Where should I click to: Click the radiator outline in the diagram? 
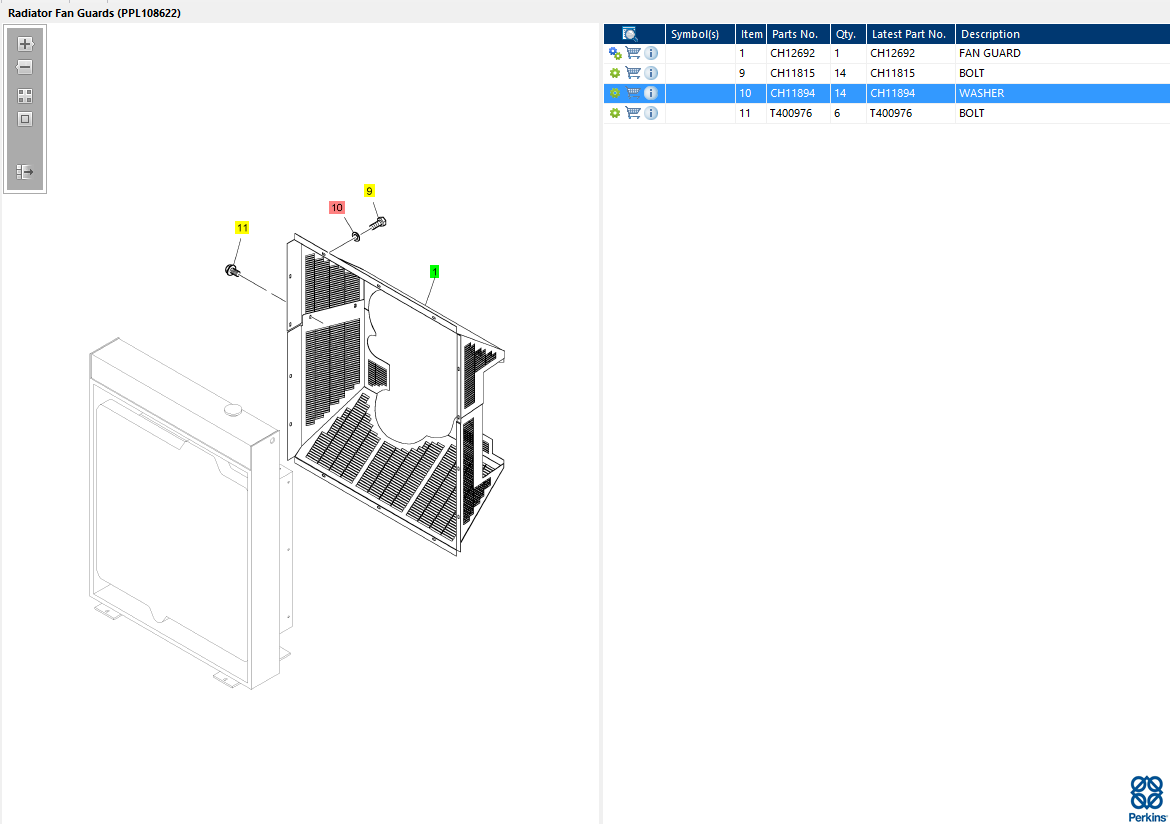tap(190, 514)
